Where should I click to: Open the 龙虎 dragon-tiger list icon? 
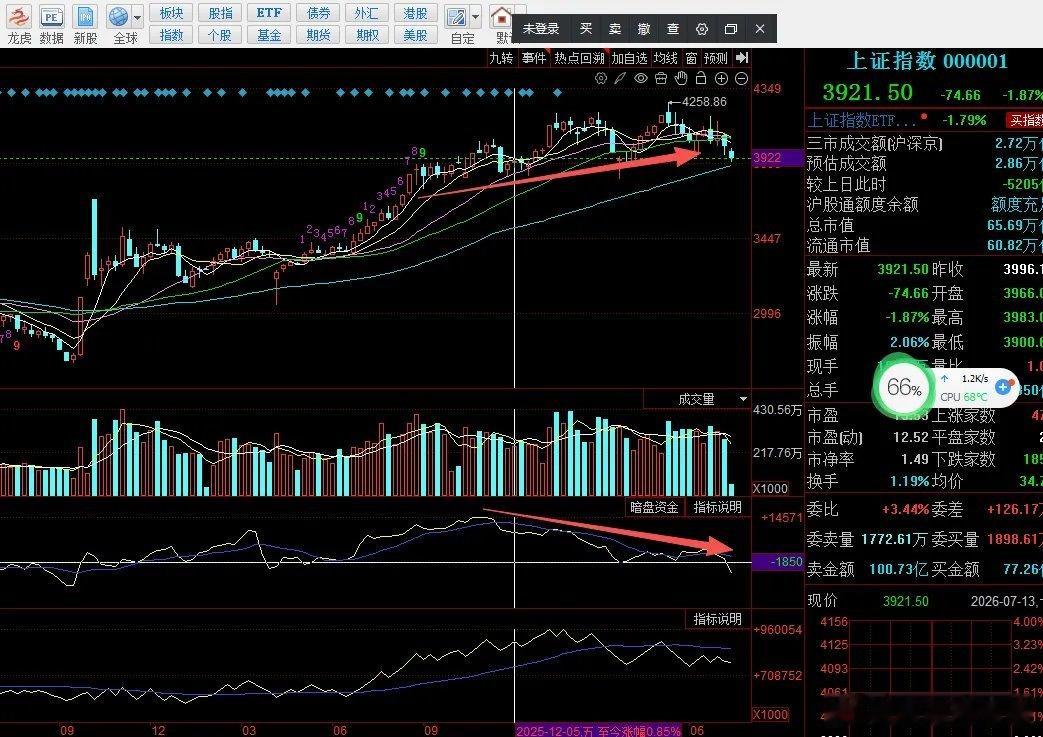coord(19,17)
